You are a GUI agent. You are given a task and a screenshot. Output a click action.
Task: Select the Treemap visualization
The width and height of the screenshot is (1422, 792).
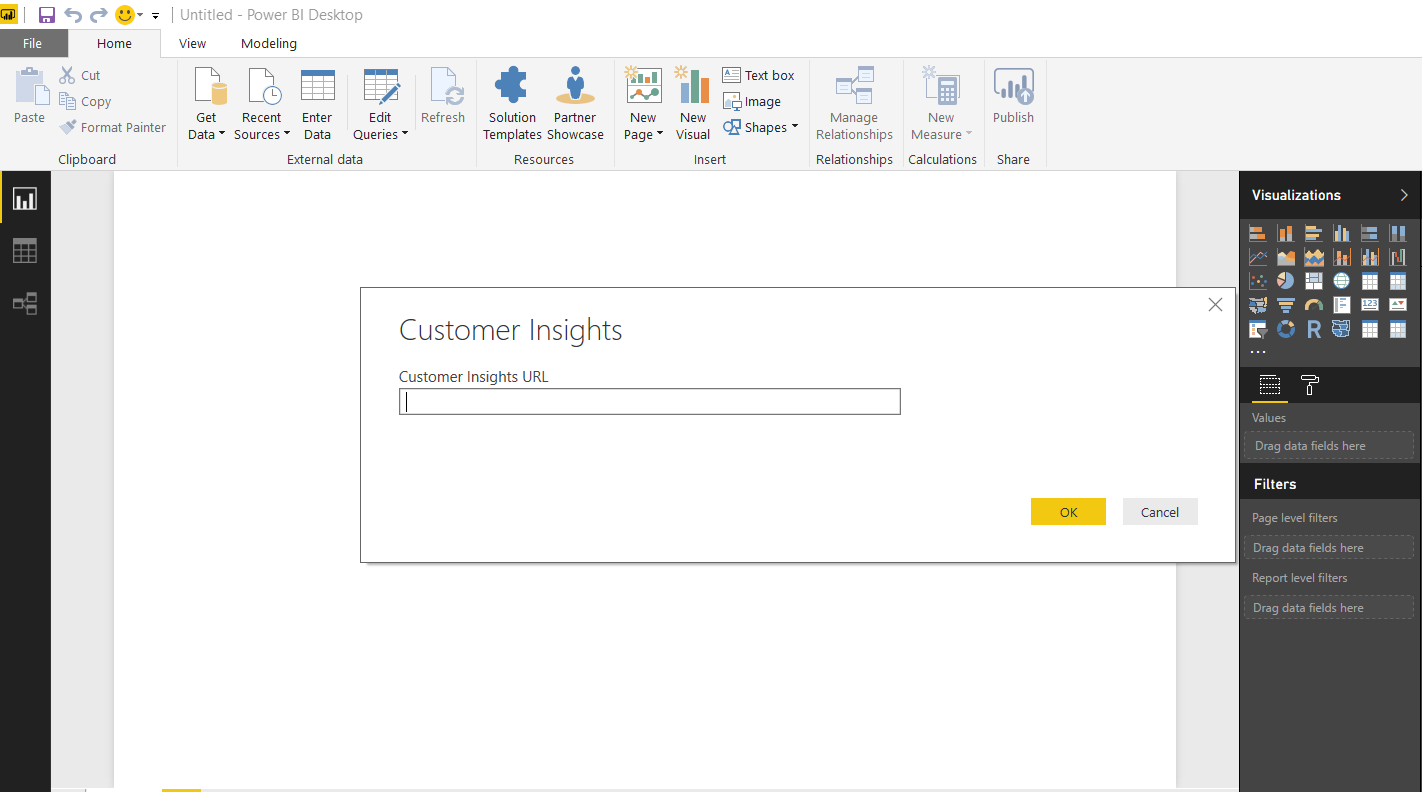(1313, 280)
